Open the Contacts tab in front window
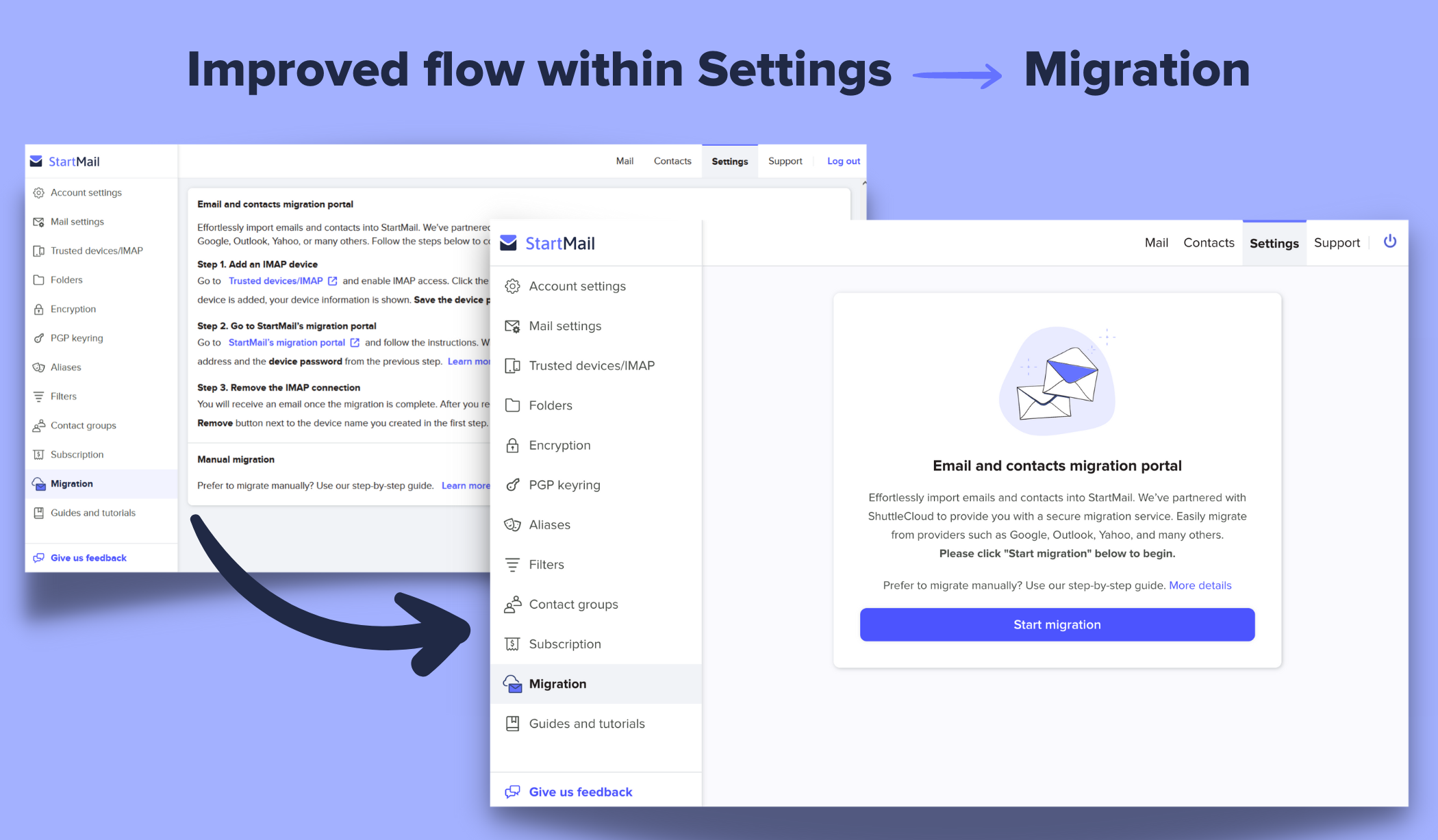 1209,242
